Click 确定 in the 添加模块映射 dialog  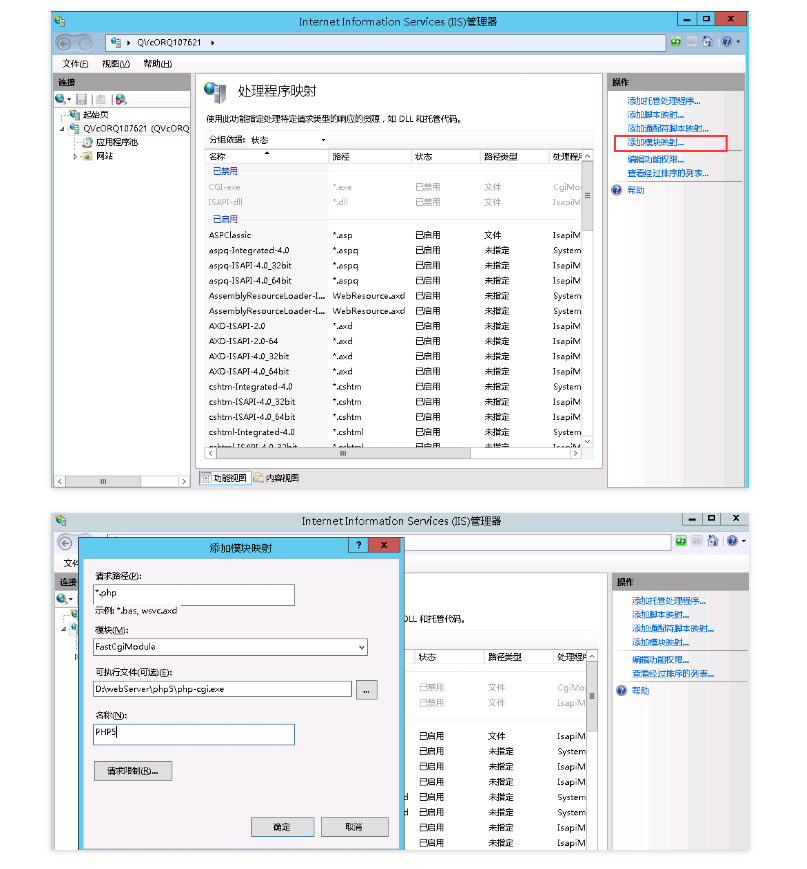(282, 827)
